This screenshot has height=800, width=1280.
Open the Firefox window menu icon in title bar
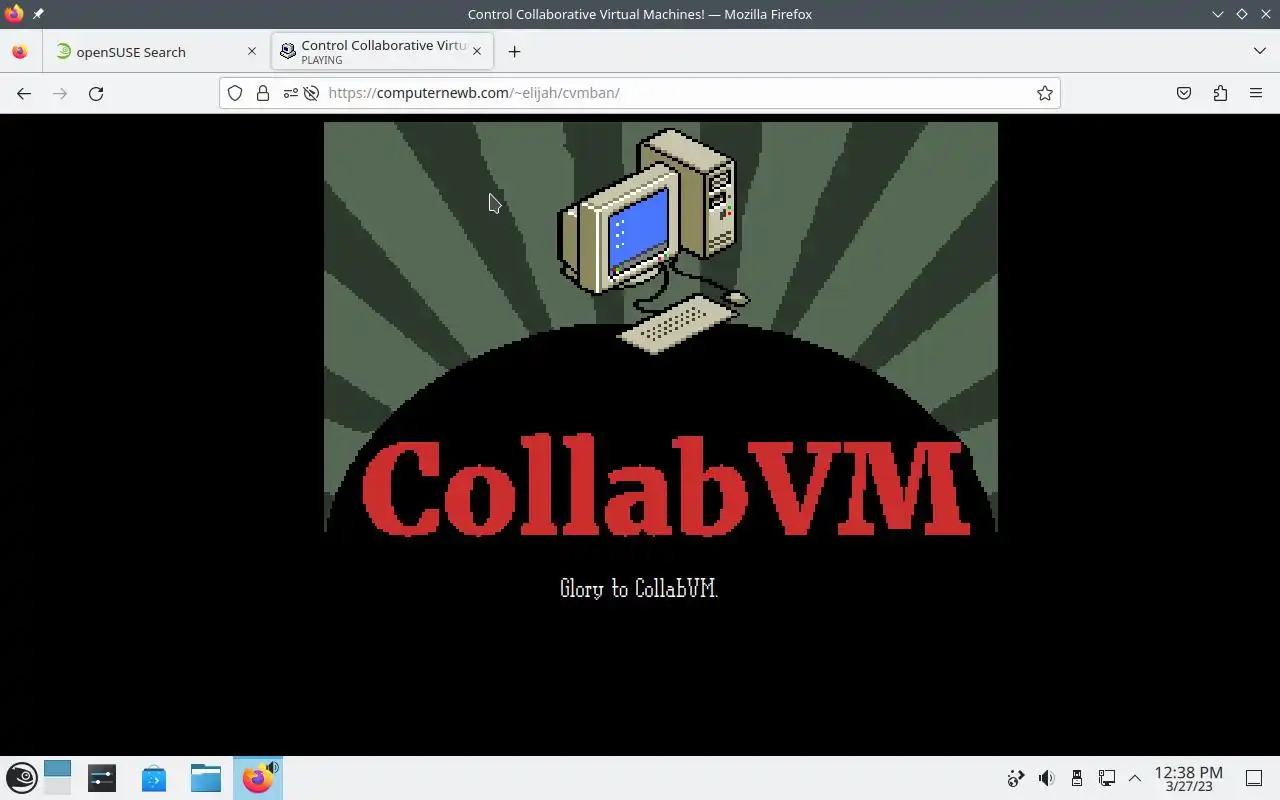point(14,14)
